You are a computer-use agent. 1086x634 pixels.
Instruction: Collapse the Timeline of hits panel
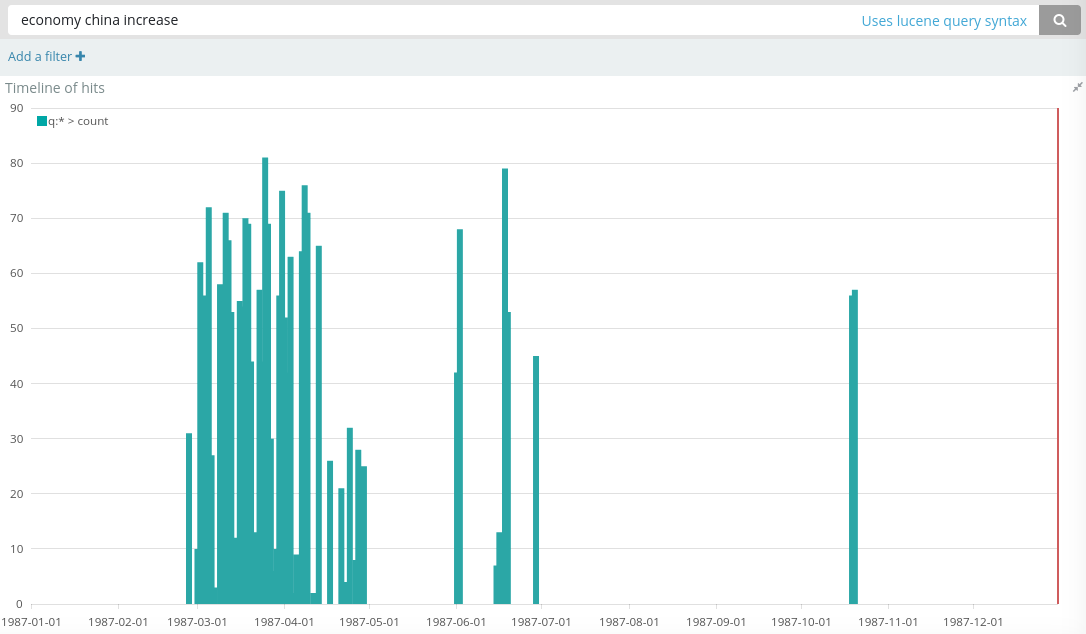pyautogui.click(x=1077, y=87)
